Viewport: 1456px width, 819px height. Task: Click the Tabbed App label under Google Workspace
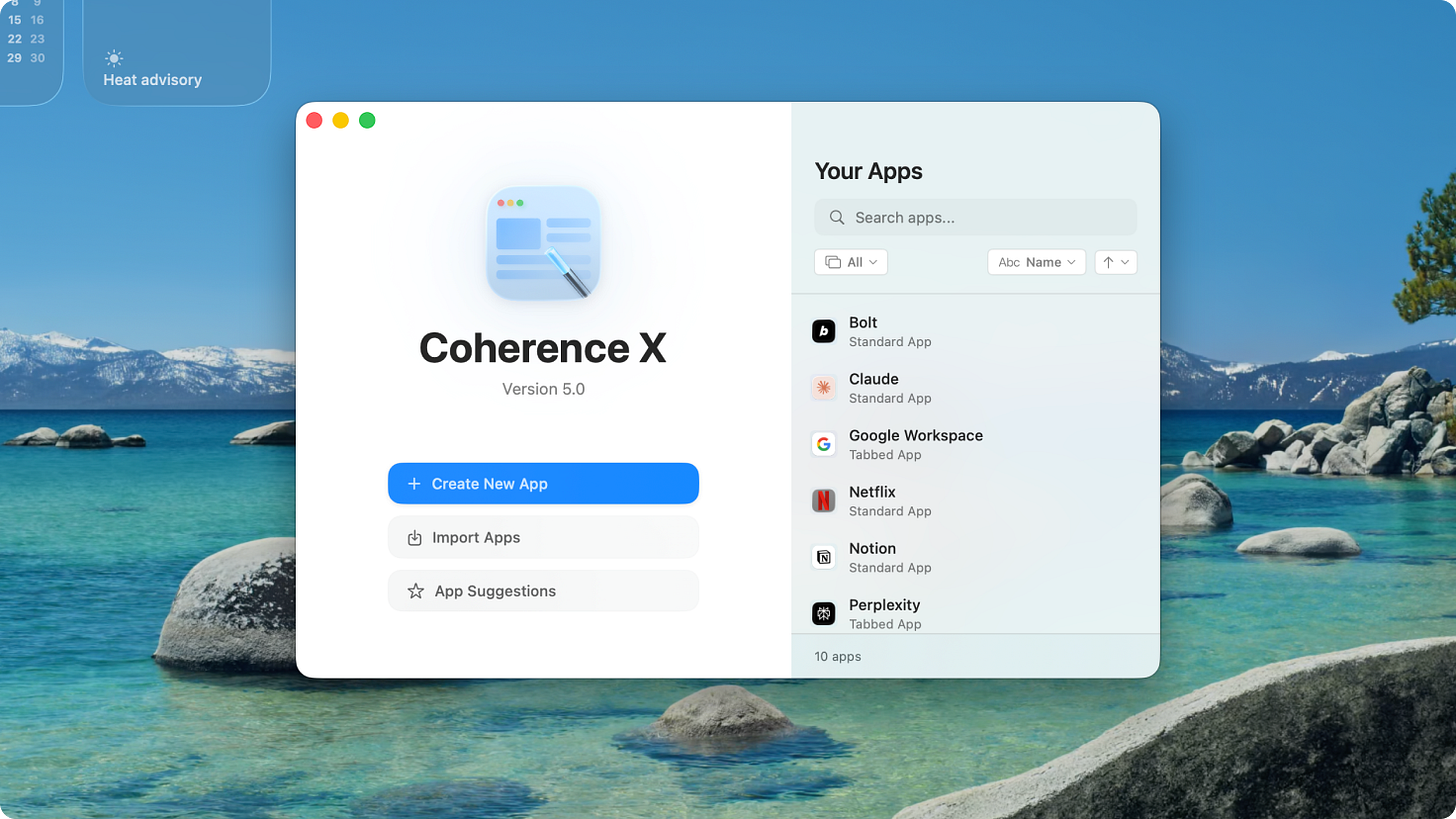(x=885, y=455)
